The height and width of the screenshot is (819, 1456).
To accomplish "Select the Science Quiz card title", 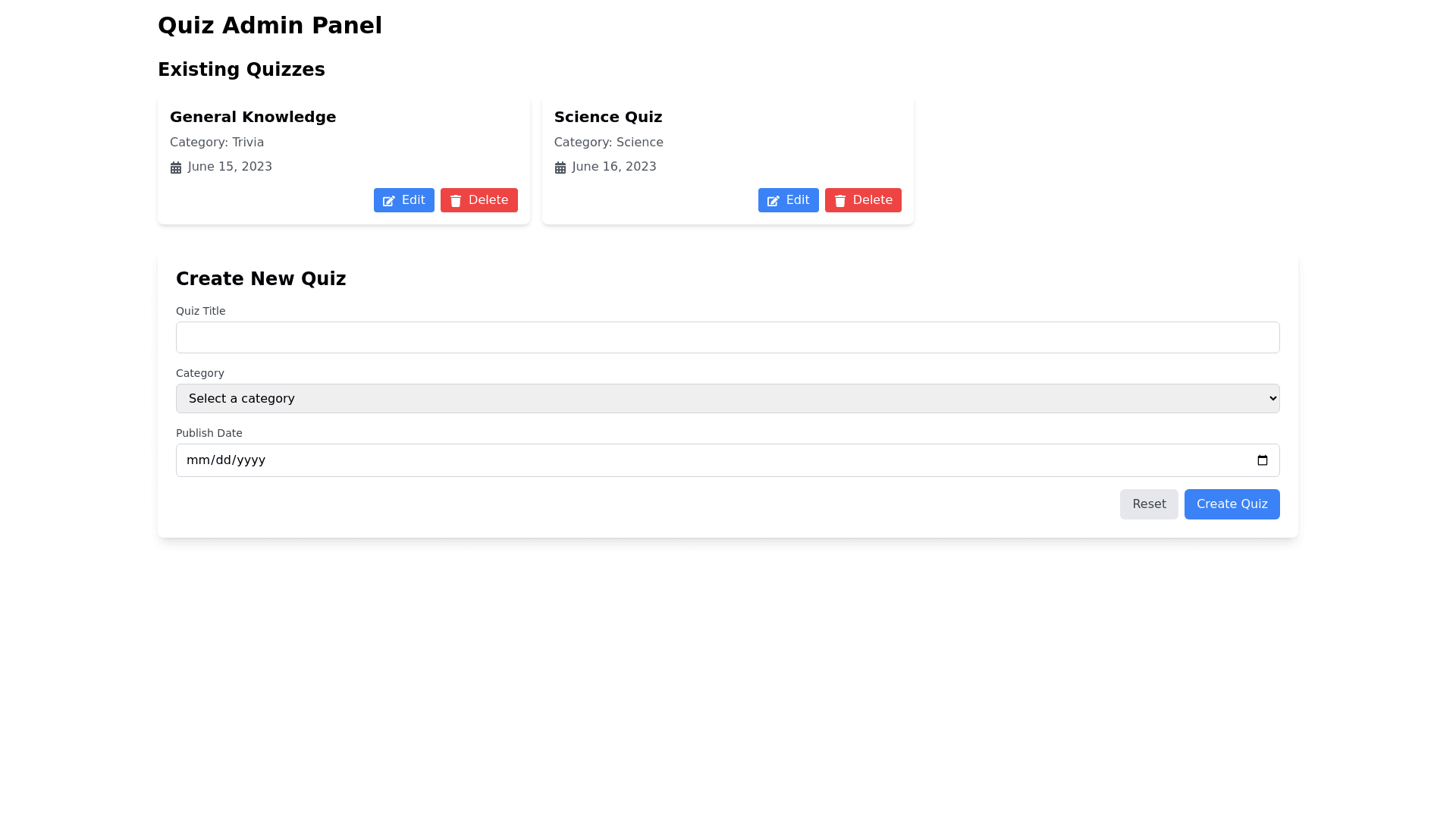I will (x=608, y=117).
